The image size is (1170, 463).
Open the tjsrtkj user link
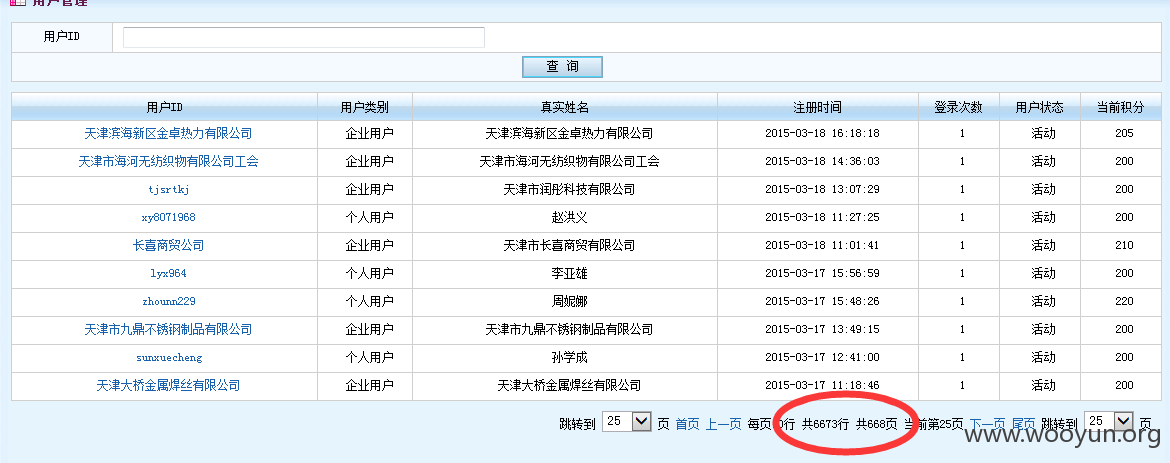point(169,190)
